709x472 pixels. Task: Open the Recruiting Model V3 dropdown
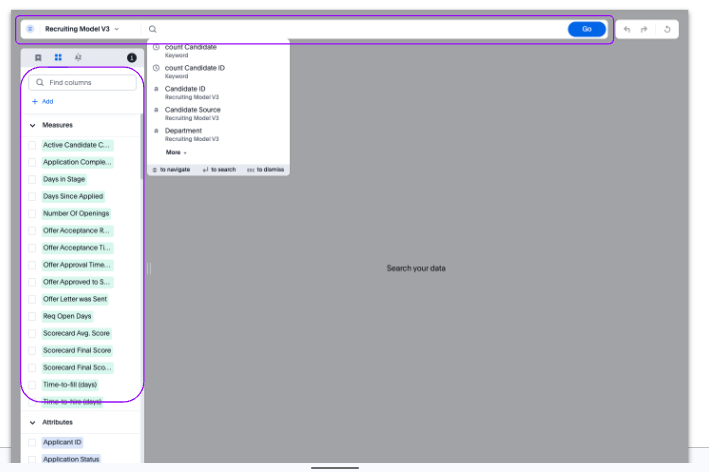pyautogui.click(x=82, y=29)
